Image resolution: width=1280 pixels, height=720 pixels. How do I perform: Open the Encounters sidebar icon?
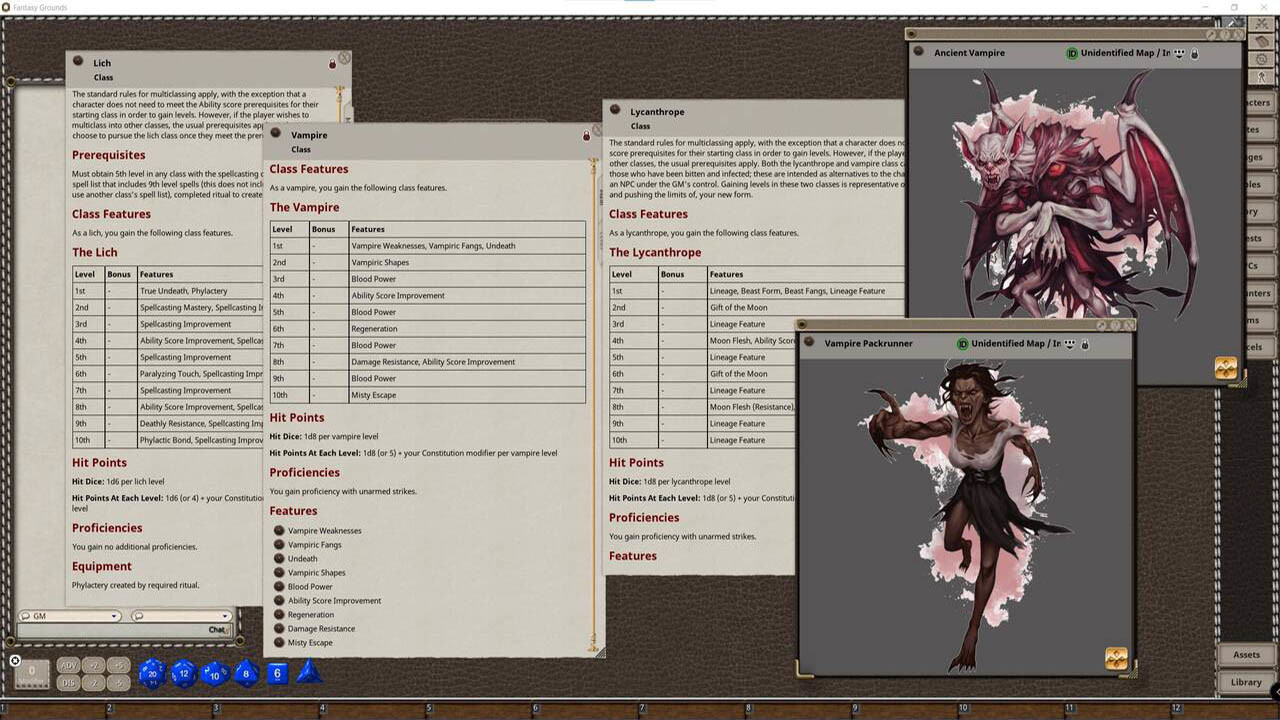tap(1262, 293)
